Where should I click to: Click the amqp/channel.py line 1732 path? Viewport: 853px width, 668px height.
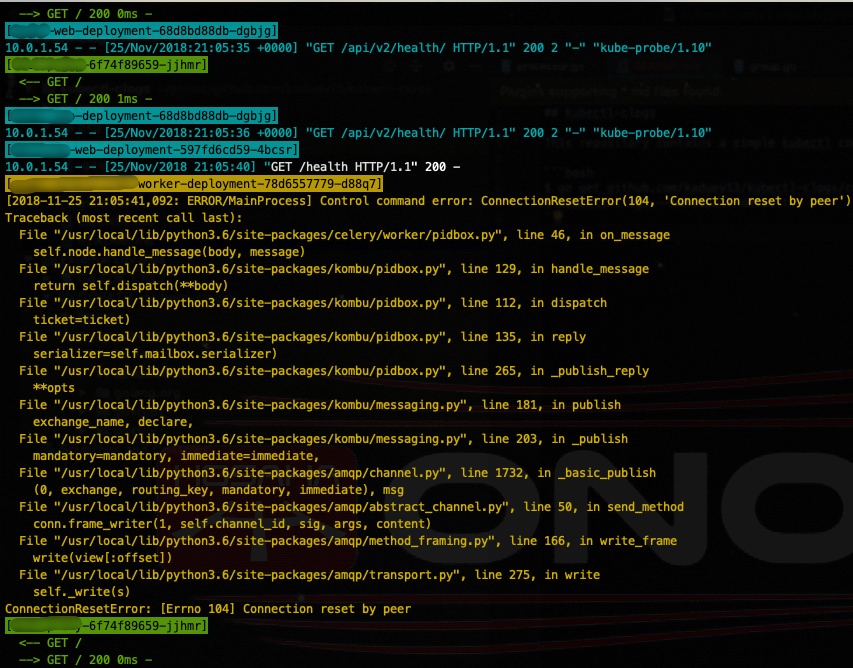(x=252, y=473)
